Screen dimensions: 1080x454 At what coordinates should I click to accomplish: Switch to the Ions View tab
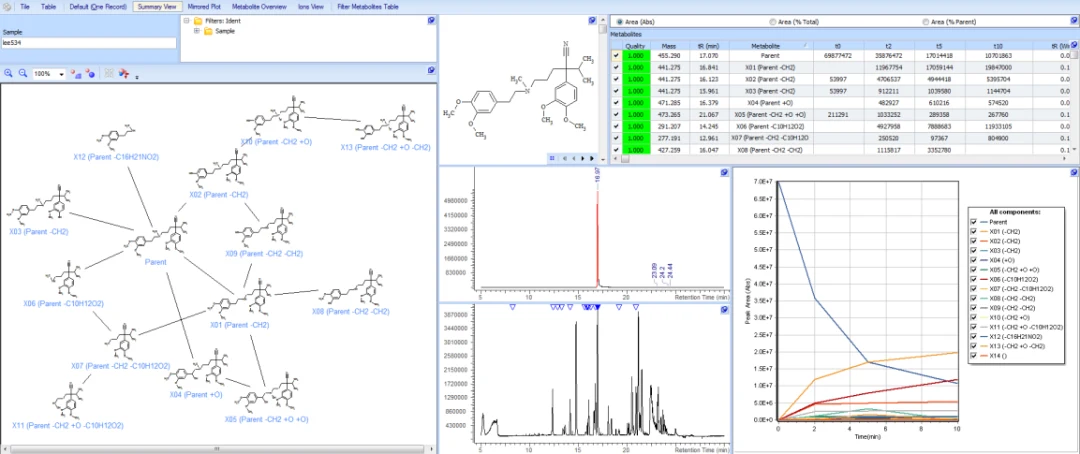[311, 7]
